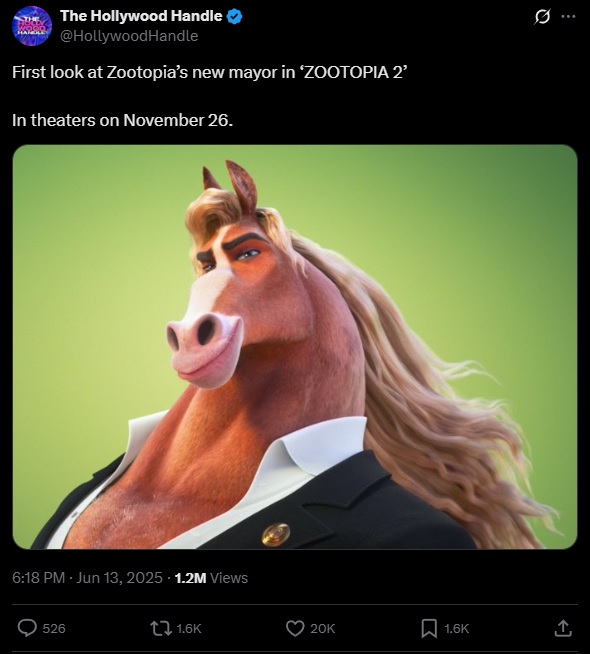
Task: Click the 20K likes count
Action: click(x=322, y=629)
